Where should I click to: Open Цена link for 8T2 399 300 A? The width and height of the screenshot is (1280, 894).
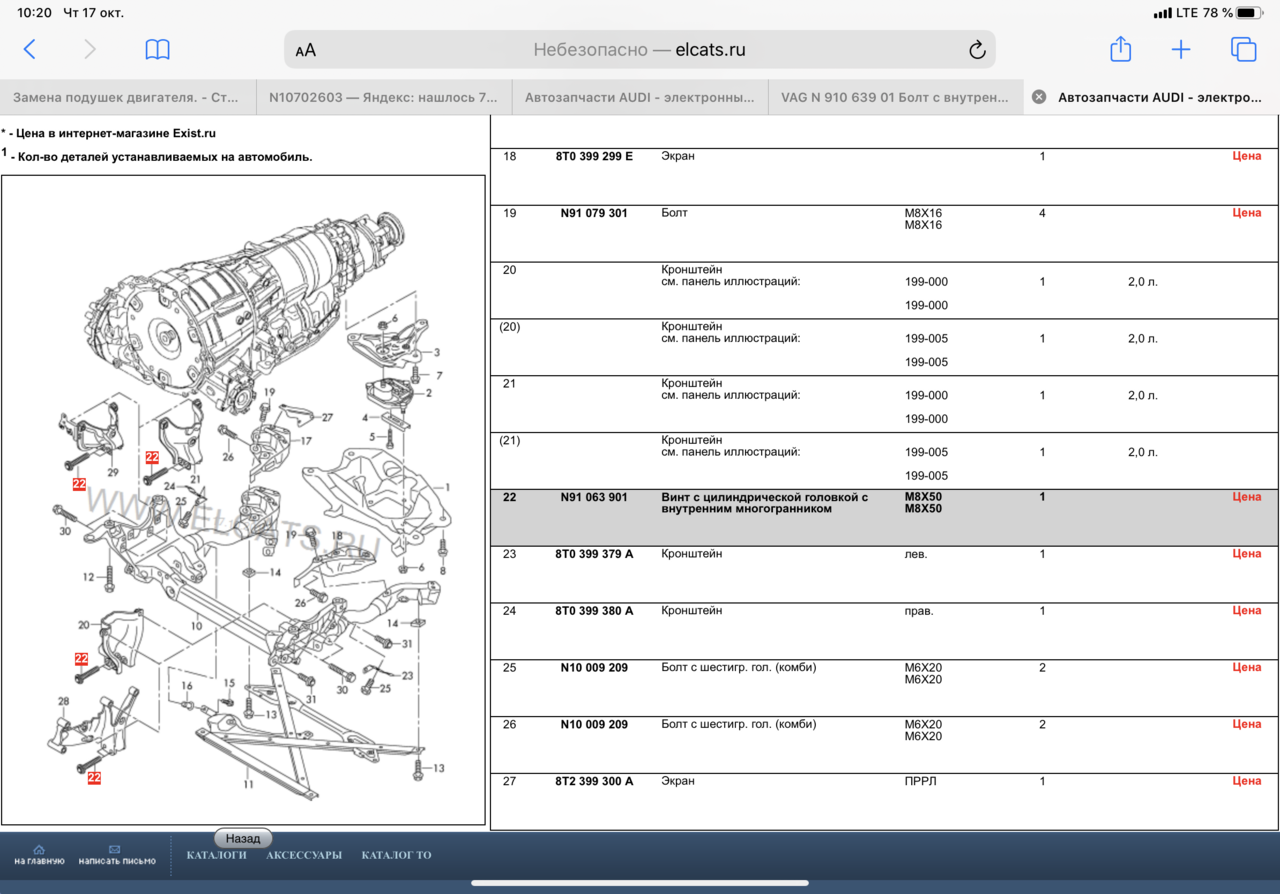pyautogui.click(x=1247, y=781)
